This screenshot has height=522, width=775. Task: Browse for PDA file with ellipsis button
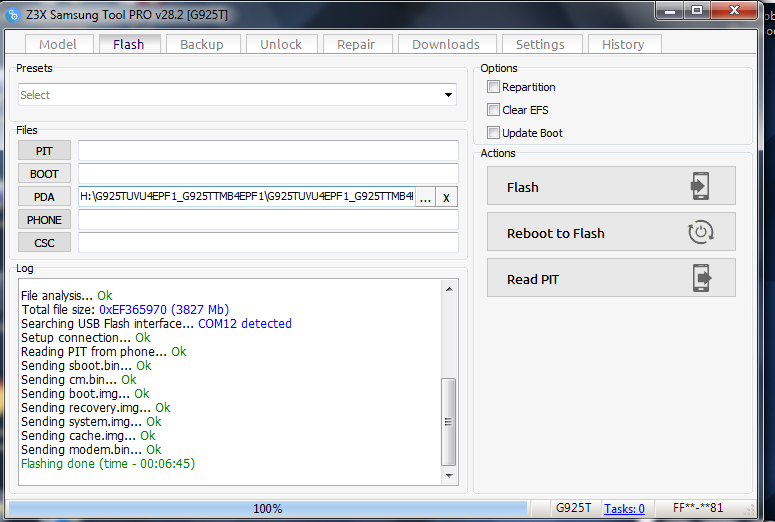click(x=425, y=197)
